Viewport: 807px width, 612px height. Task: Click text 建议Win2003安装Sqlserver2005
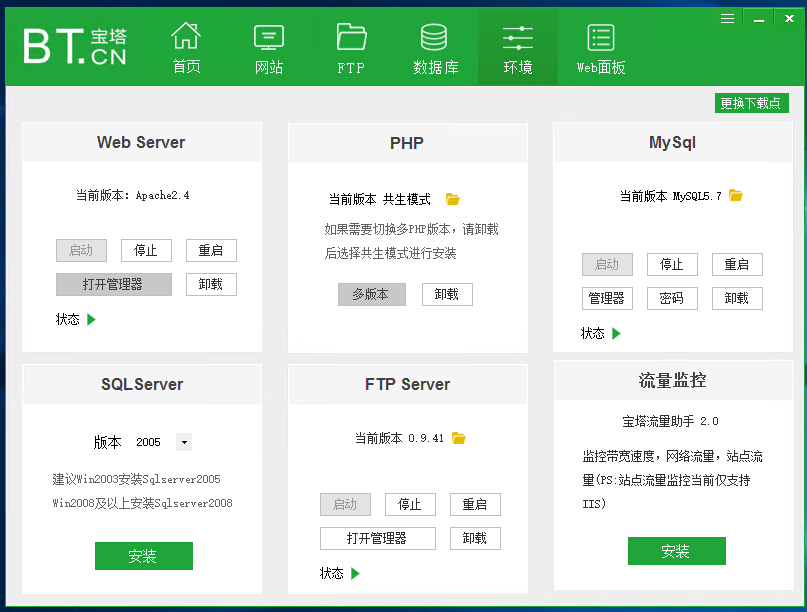136,479
